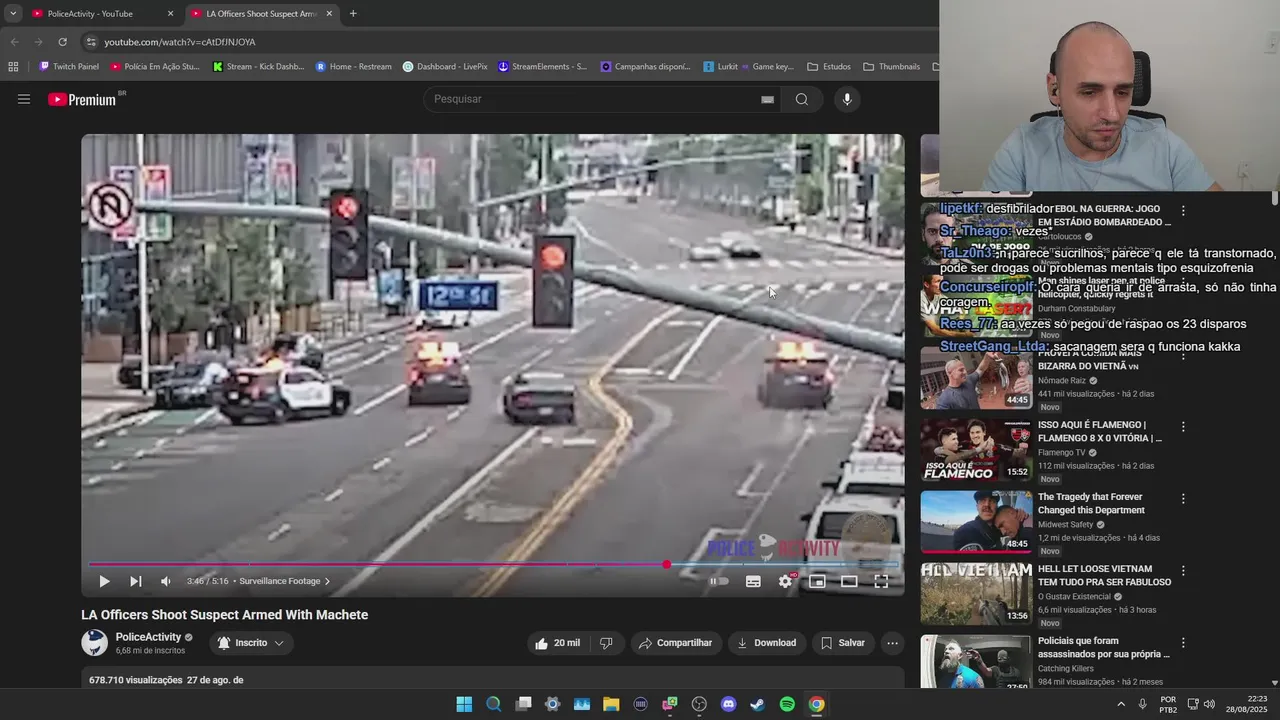Toggle the autoplay switch in the player

(719, 581)
